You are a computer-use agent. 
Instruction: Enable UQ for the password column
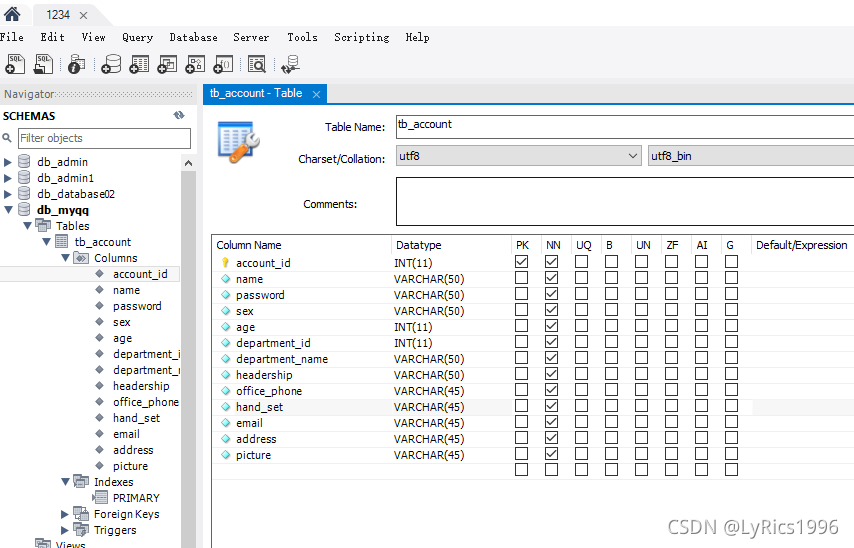[x=581, y=294]
